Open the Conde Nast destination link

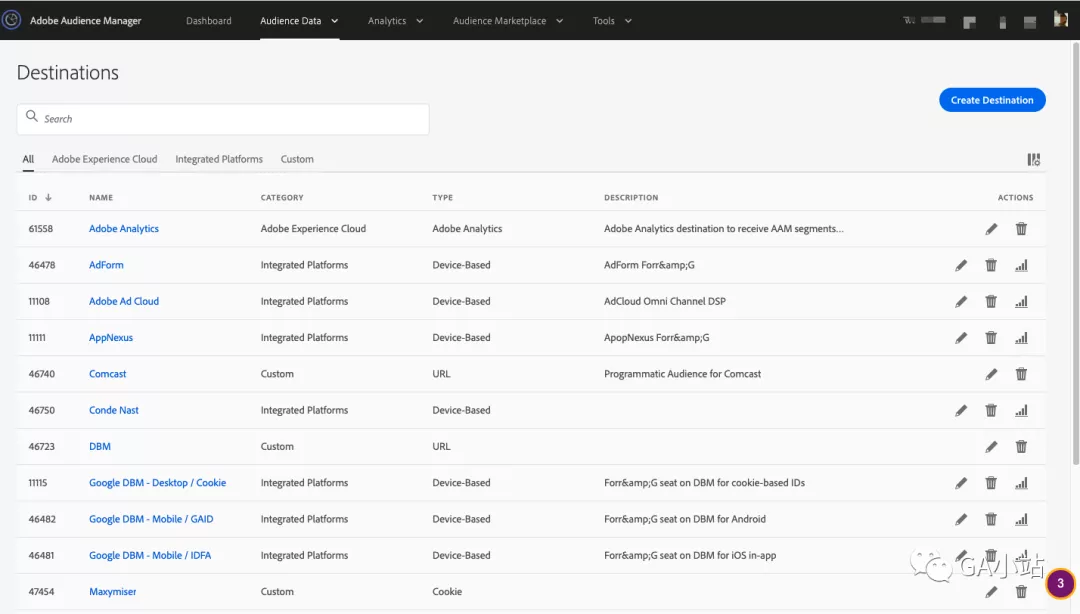[114, 411]
